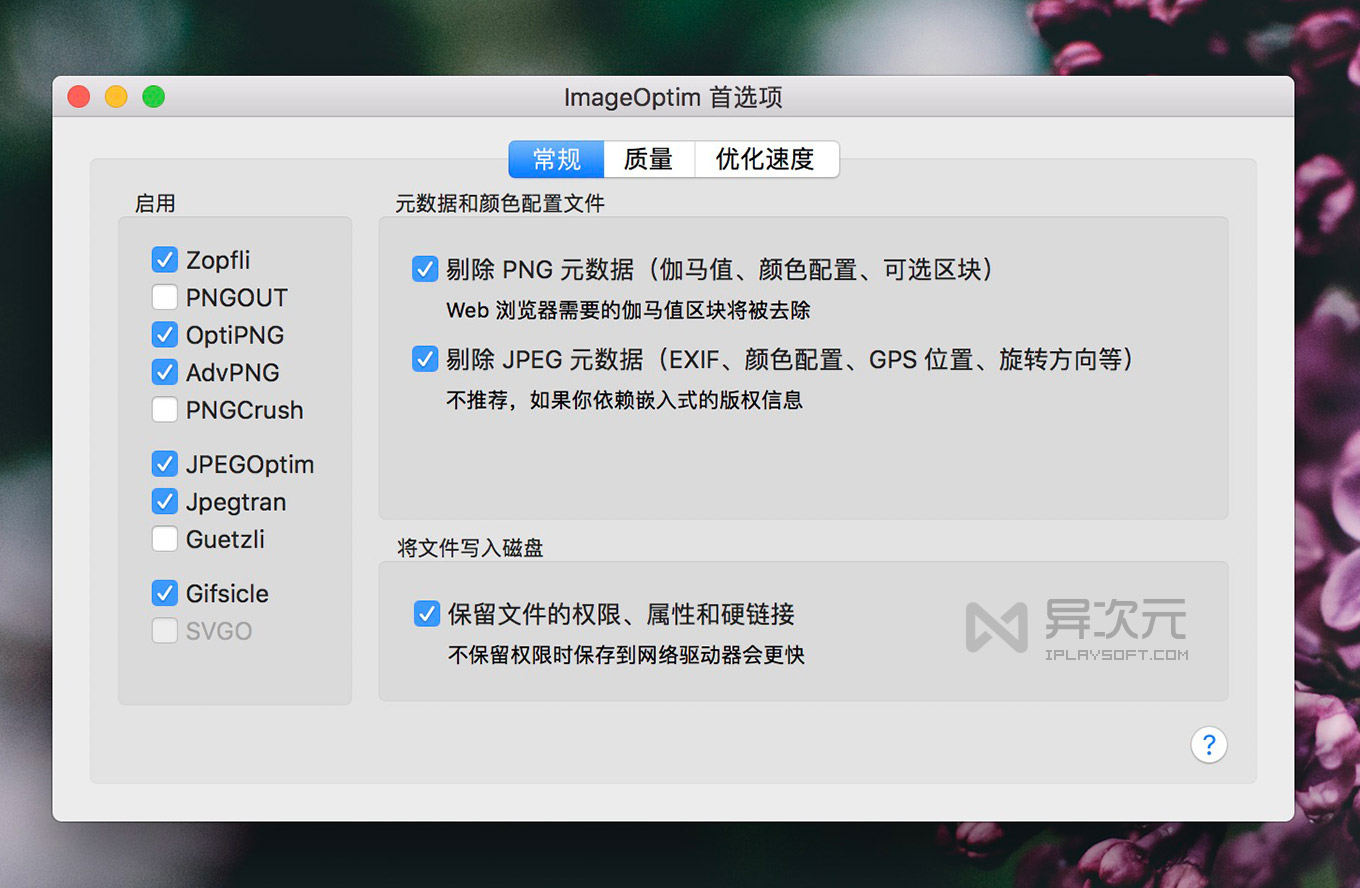The width and height of the screenshot is (1360, 888).
Task: Close the preferences window with red button
Action: point(79,97)
